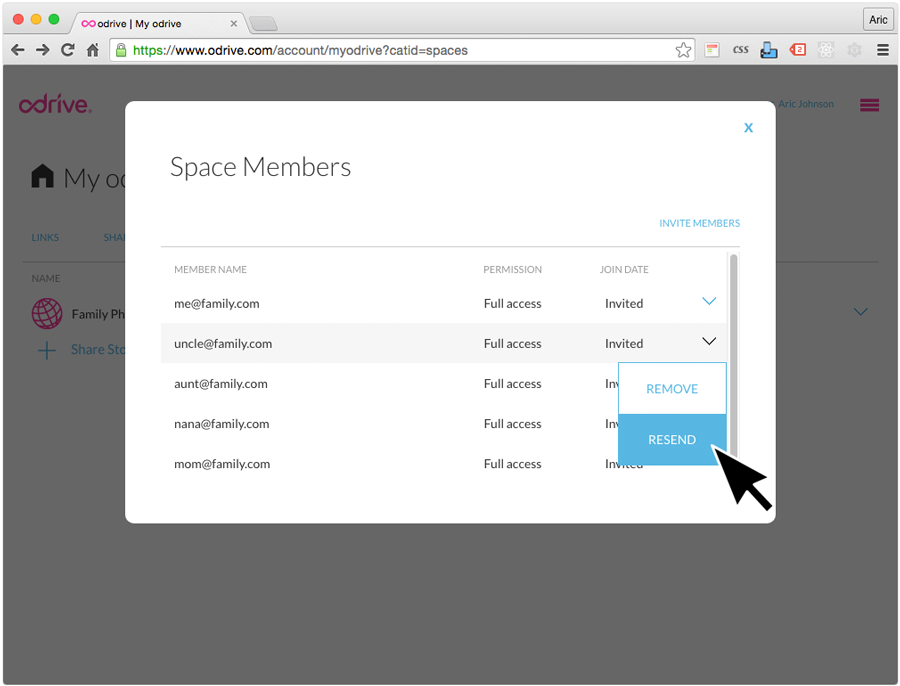900x686 pixels.
Task: Click the yellow macOS minimize button
Action: (x=36, y=19)
